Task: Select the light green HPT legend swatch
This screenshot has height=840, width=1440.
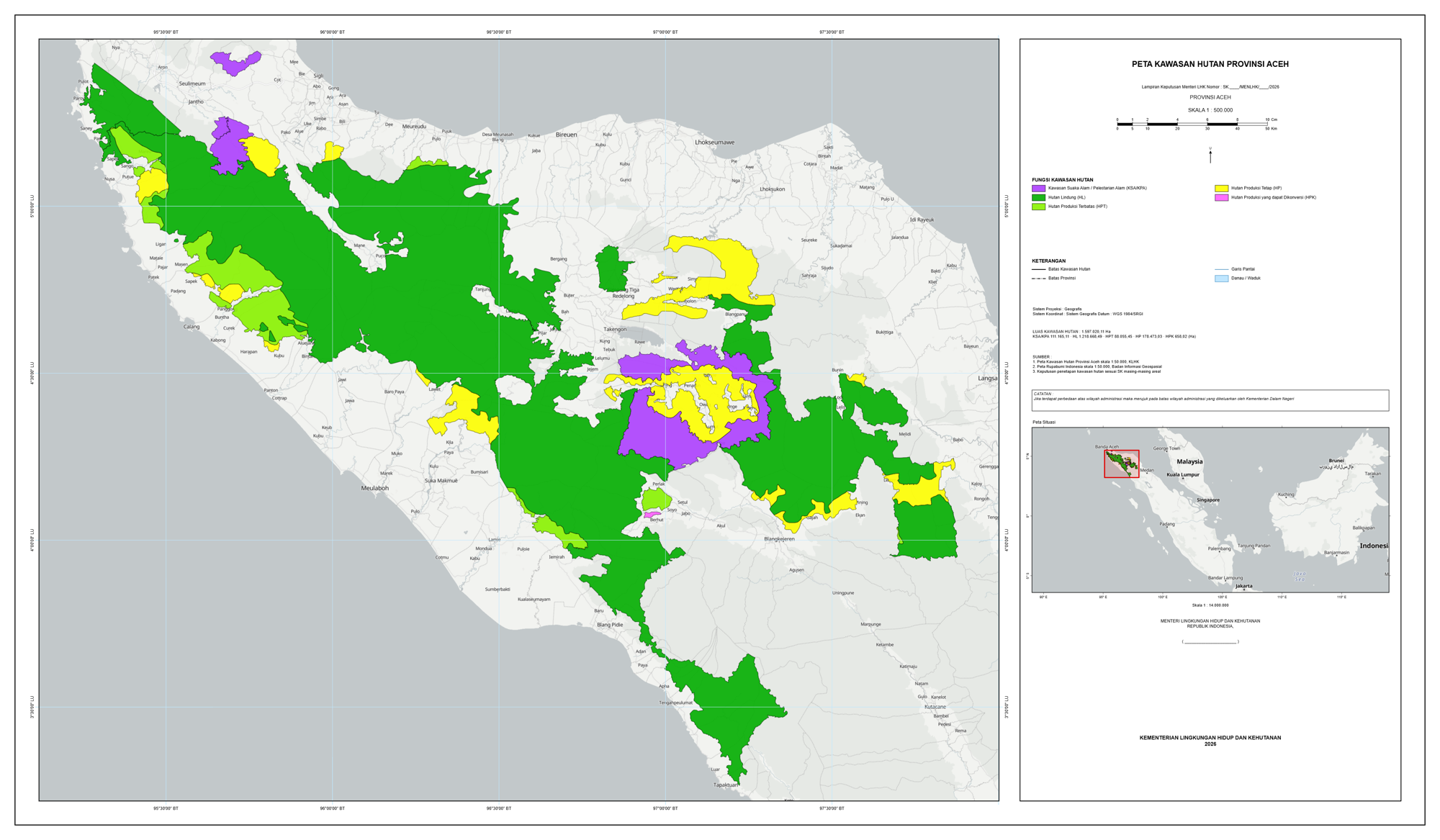Action: pyautogui.click(x=1038, y=207)
